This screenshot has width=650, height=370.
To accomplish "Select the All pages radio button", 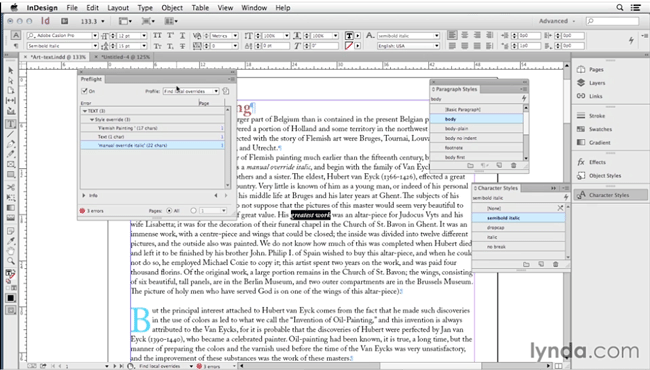I will 169,211.
